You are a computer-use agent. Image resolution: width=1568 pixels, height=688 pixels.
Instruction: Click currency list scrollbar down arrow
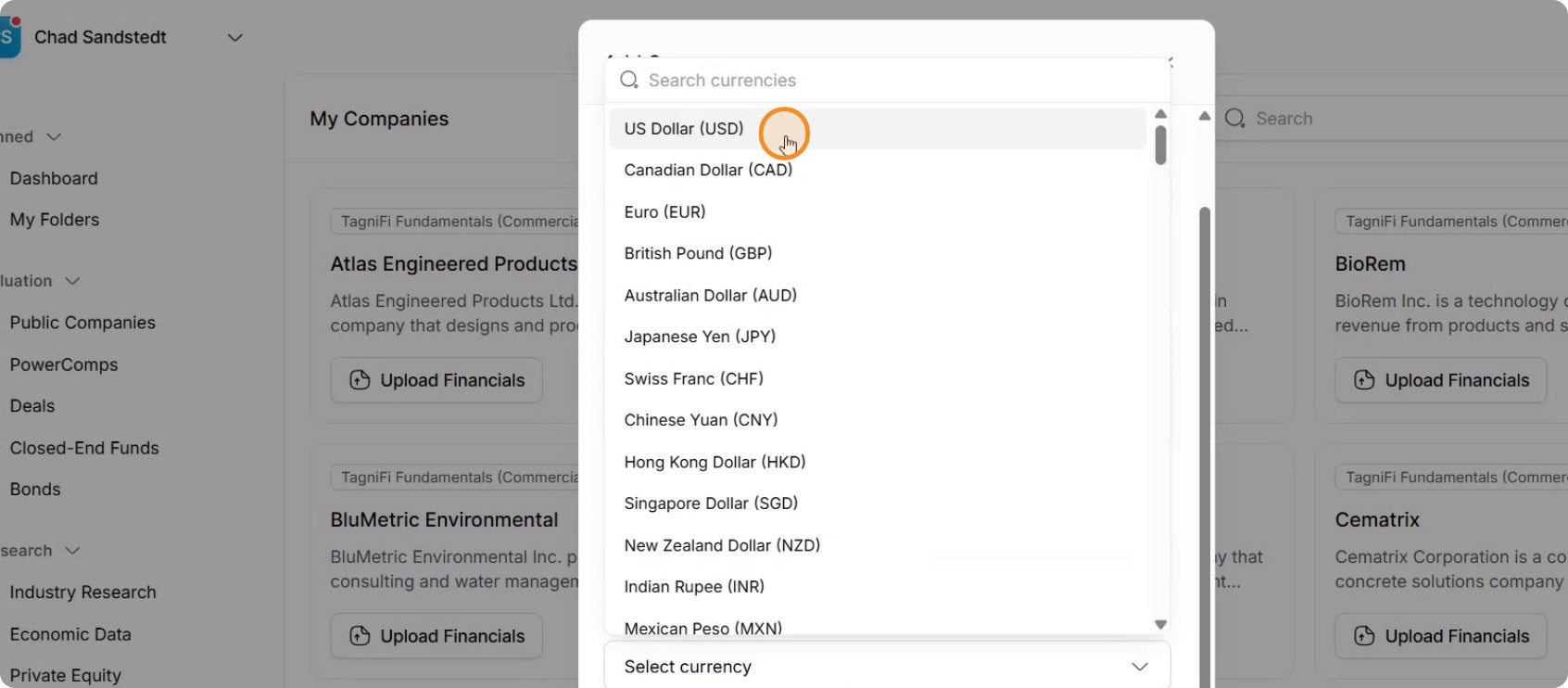(x=1160, y=624)
